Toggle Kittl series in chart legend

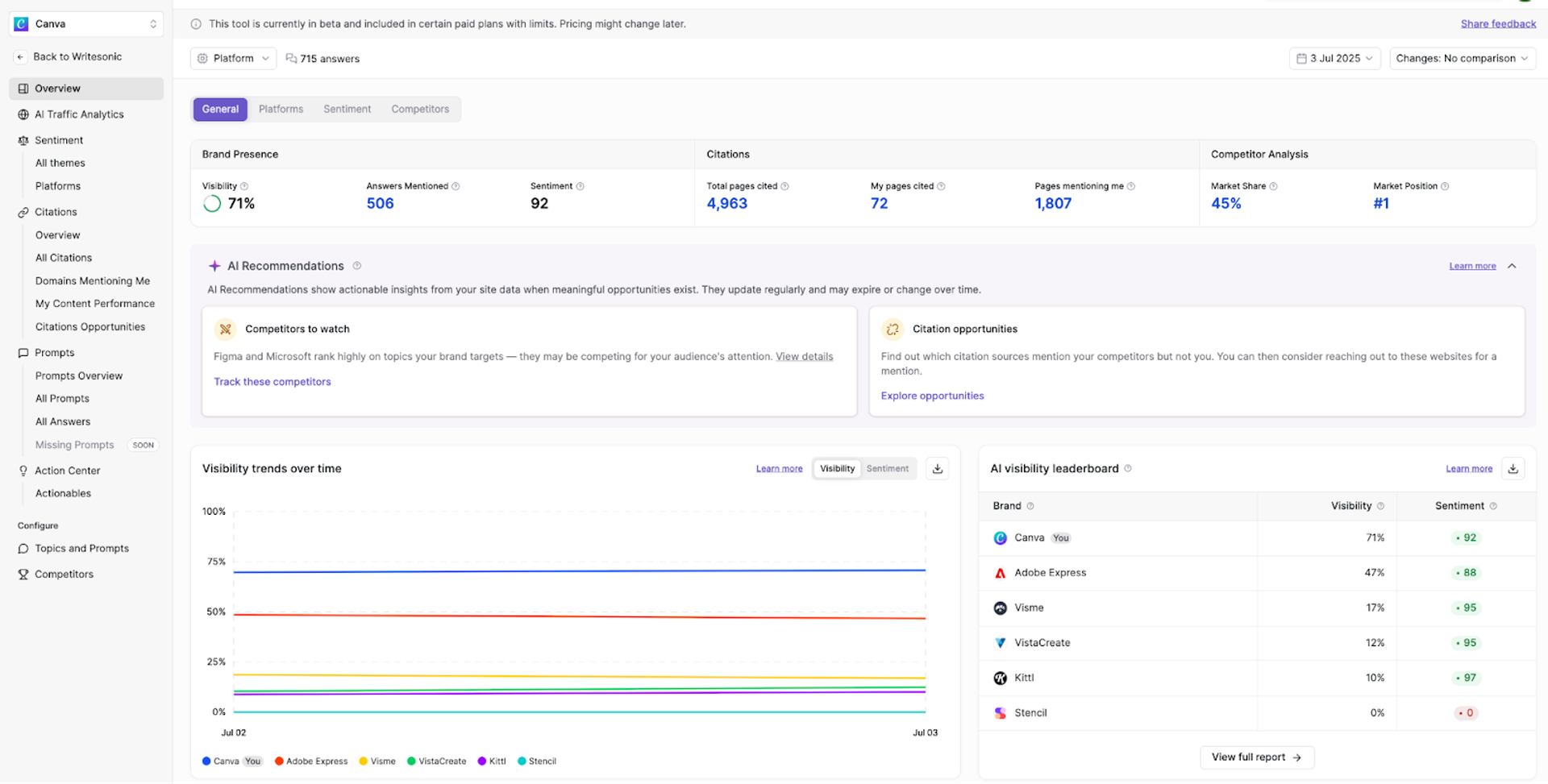pos(492,761)
